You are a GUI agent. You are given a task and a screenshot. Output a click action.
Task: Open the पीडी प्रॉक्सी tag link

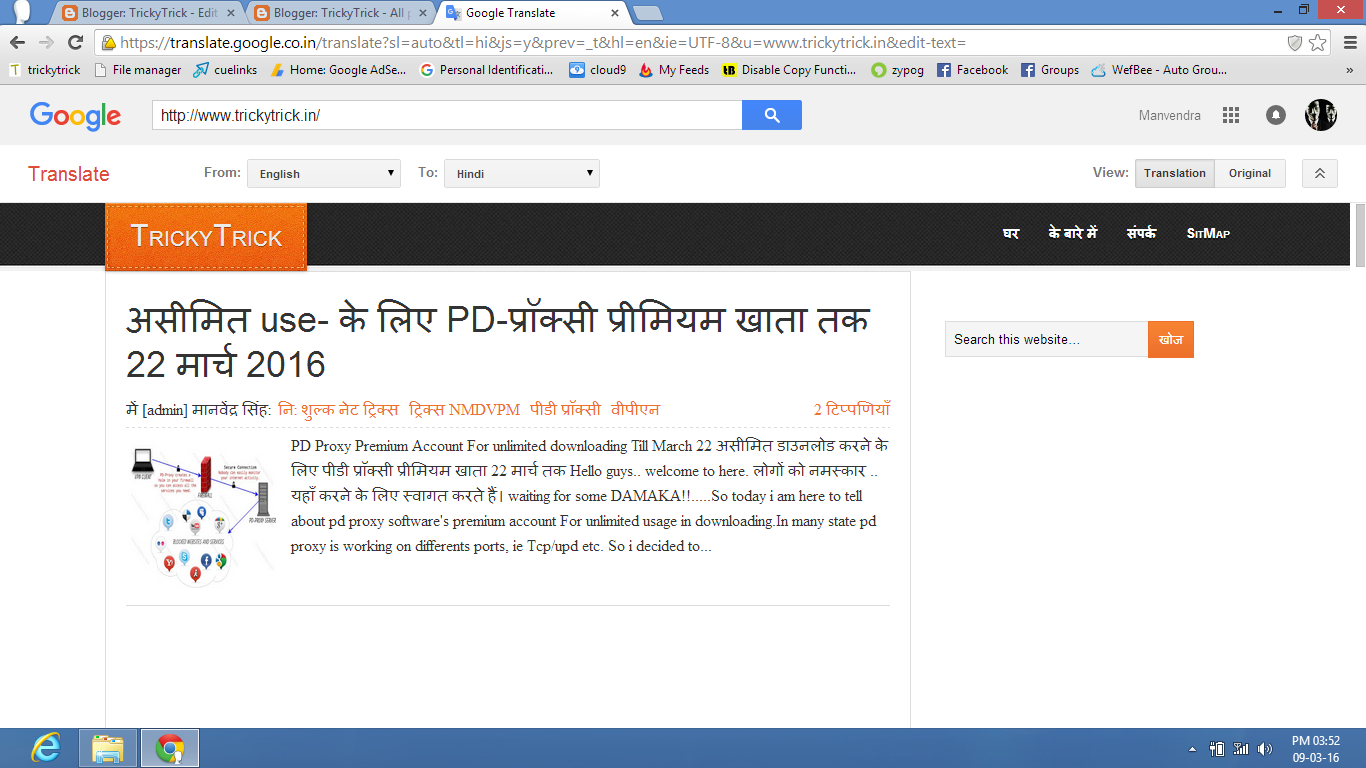pos(565,409)
